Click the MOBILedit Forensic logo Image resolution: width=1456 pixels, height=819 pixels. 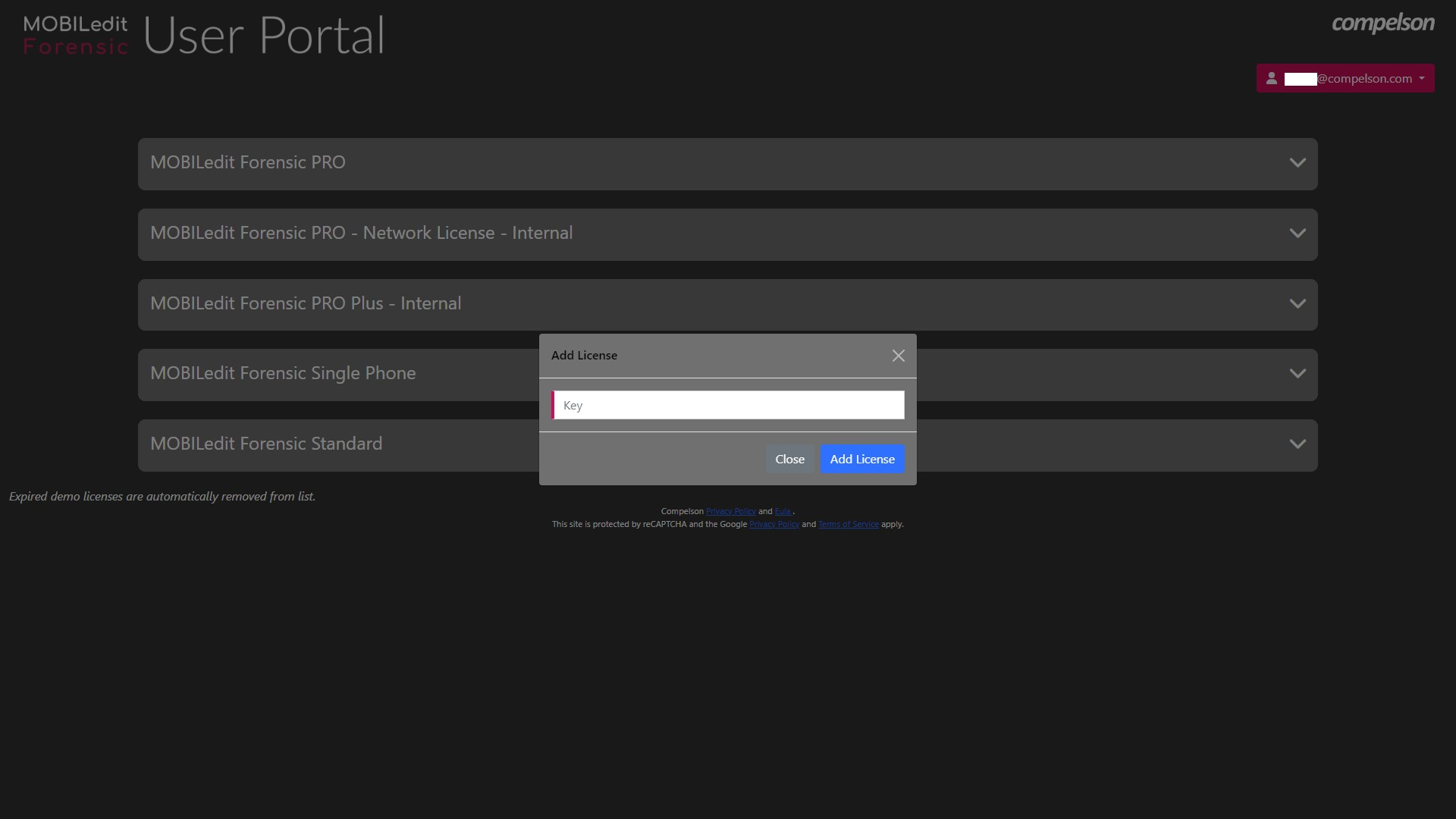point(76,35)
